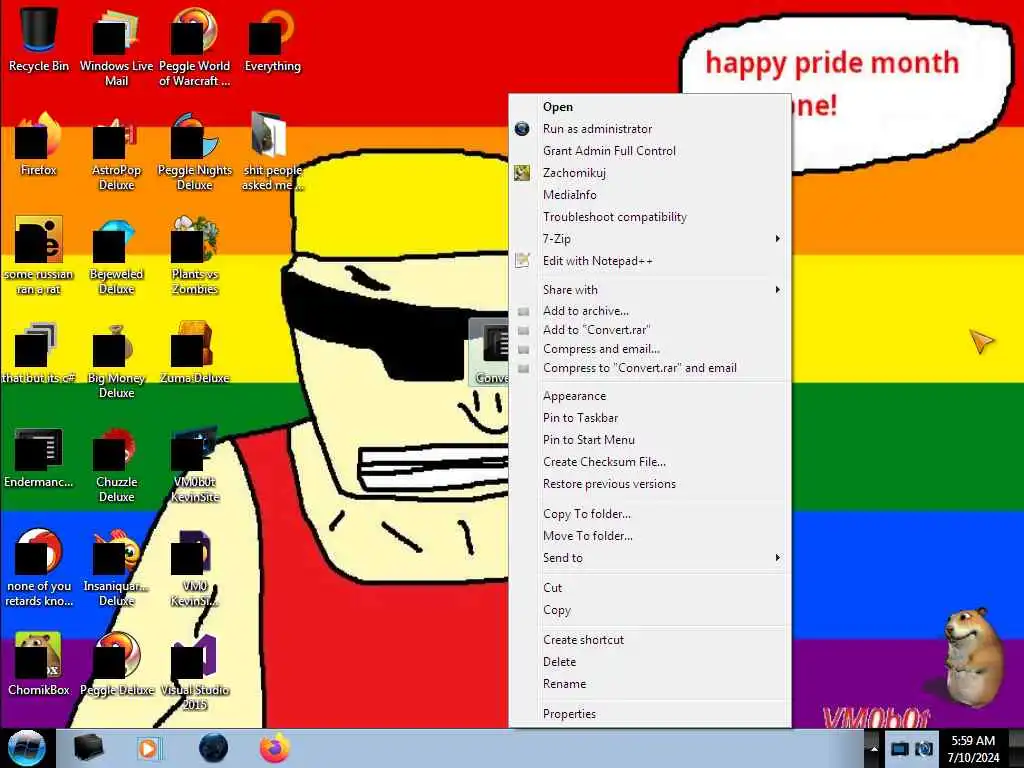Launch Chuzzle Deluxe shortcut

[x=116, y=464]
